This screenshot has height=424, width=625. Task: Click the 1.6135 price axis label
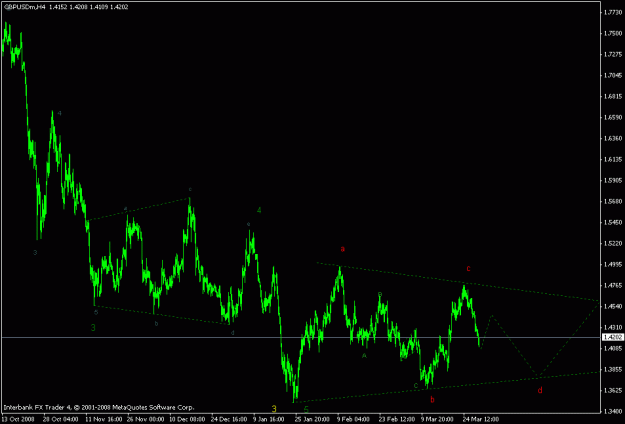coord(612,159)
